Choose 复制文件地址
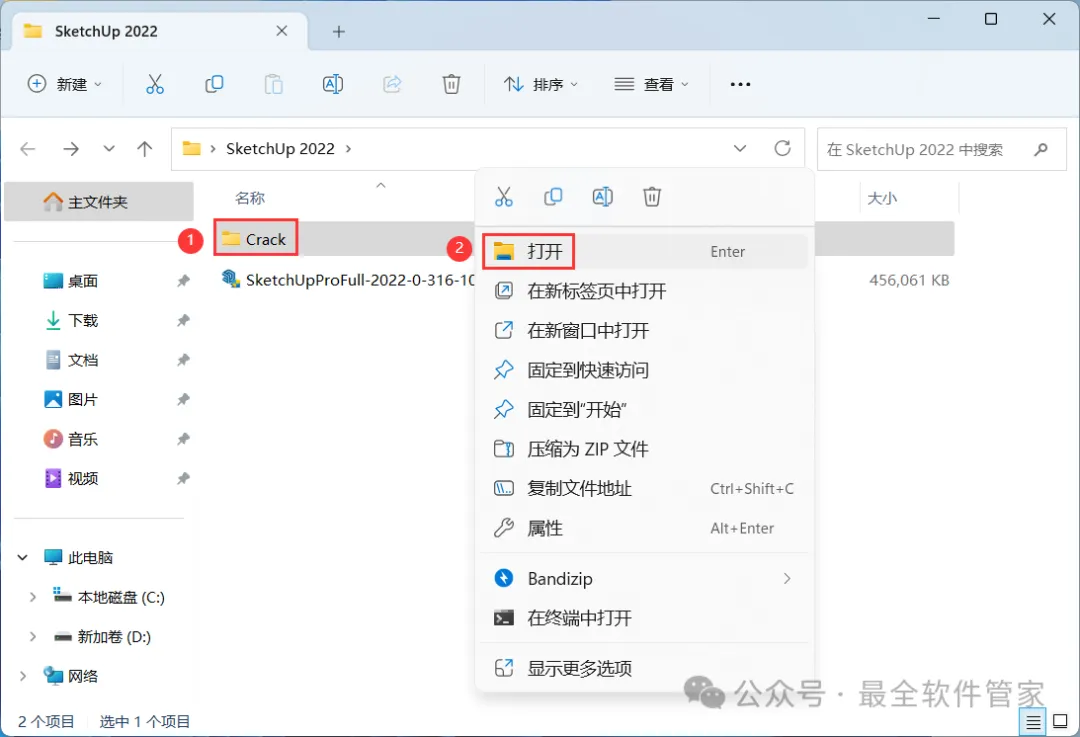The image size is (1080, 737). (645, 488)
